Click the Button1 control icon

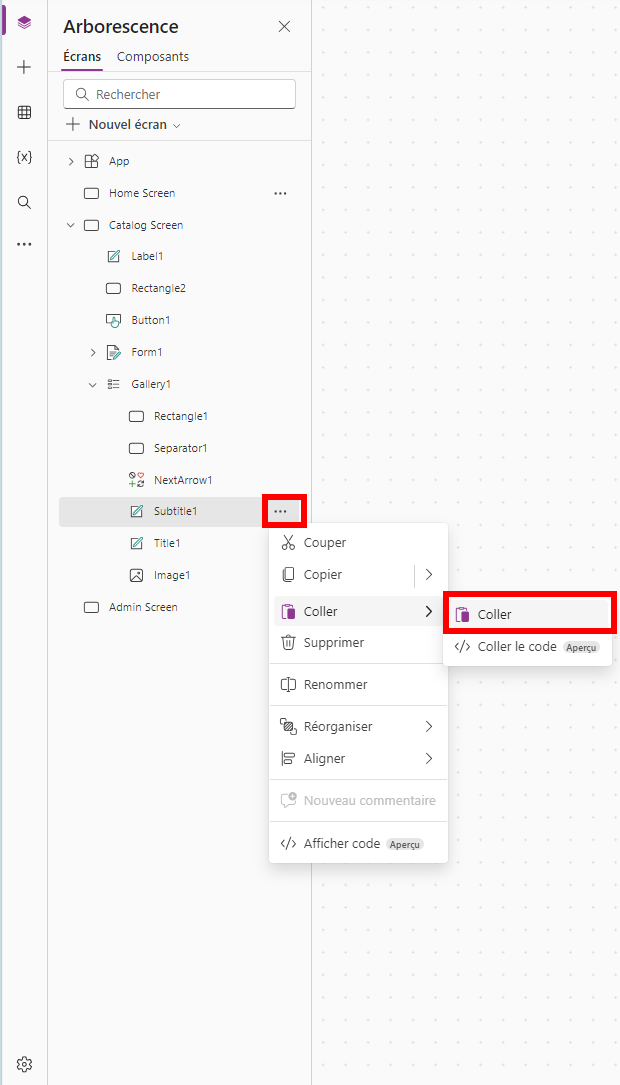tap(113, 320)
